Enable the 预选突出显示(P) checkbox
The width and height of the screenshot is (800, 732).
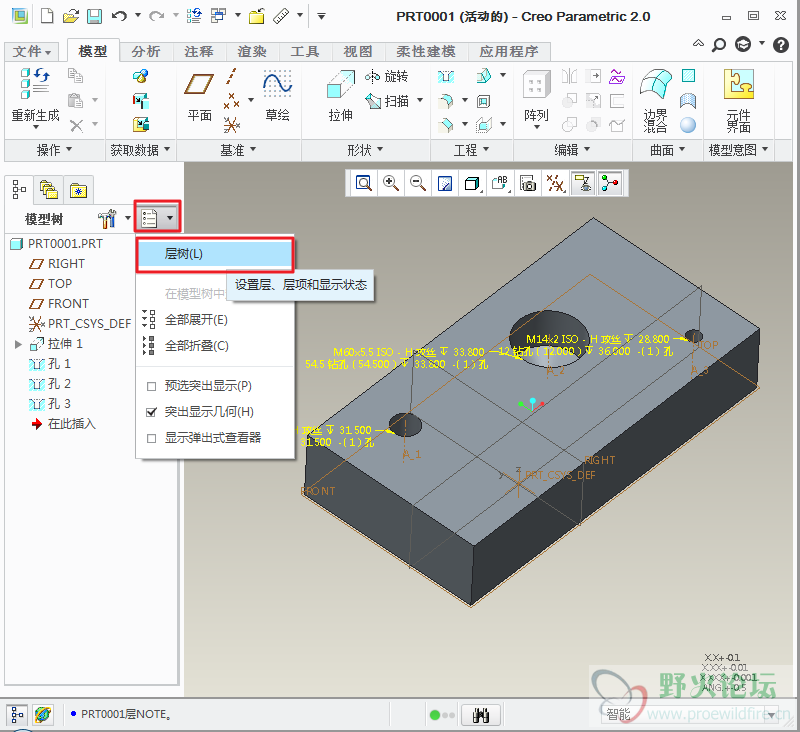(151, 387)
